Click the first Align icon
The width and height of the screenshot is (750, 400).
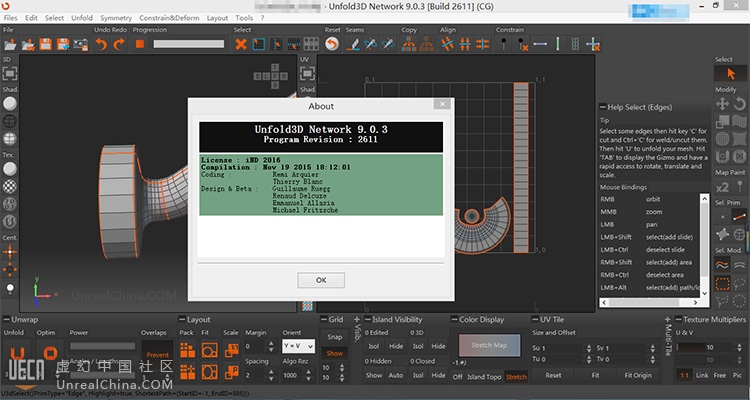(x=447, y=44)
